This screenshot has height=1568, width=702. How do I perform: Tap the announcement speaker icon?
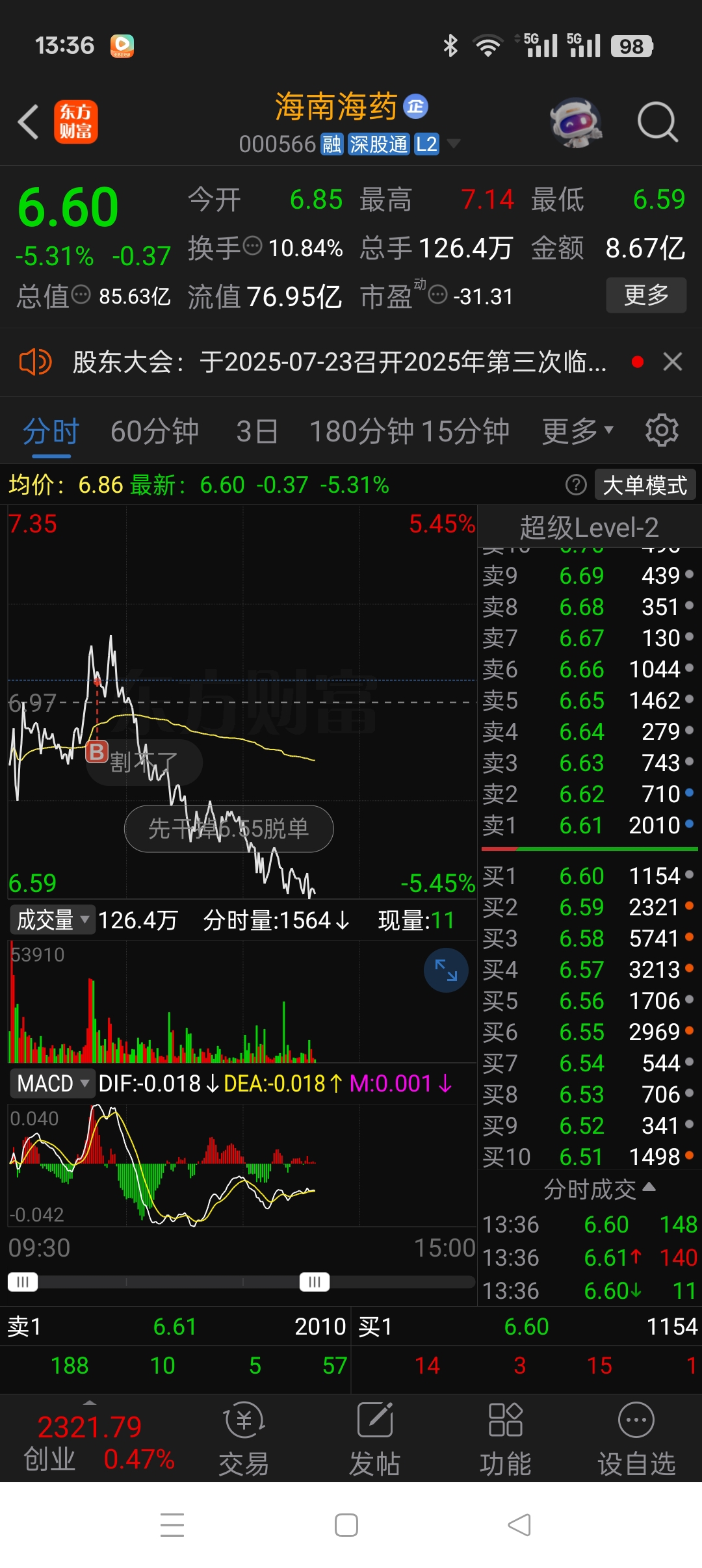(35, 361)
